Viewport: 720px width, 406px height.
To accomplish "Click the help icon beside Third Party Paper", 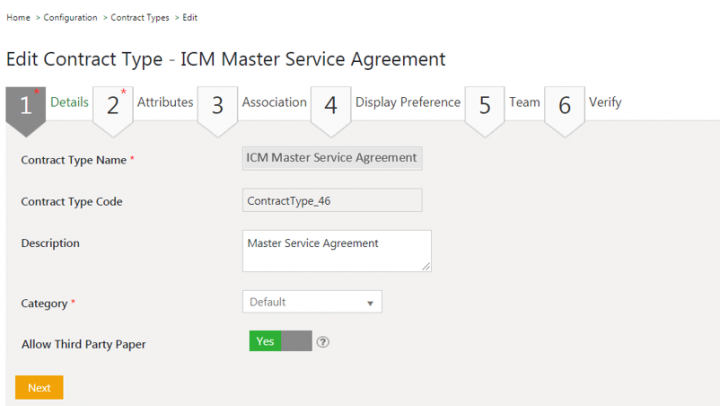I will [x=323, y=342].
